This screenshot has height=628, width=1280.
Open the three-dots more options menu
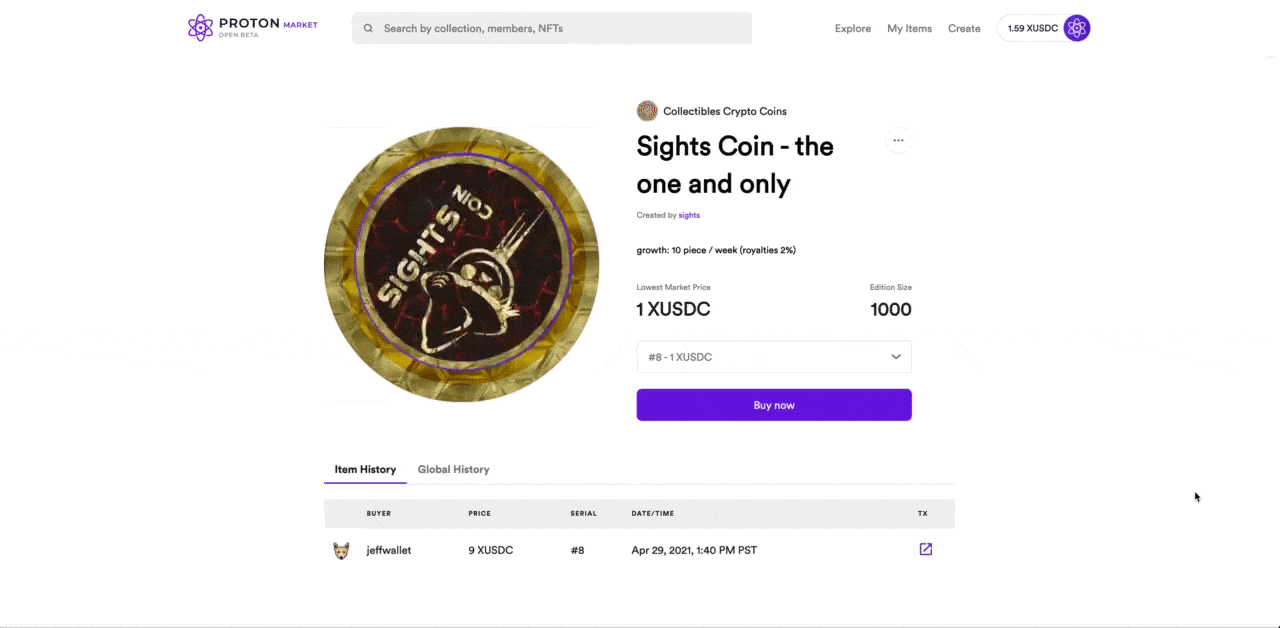898,140
